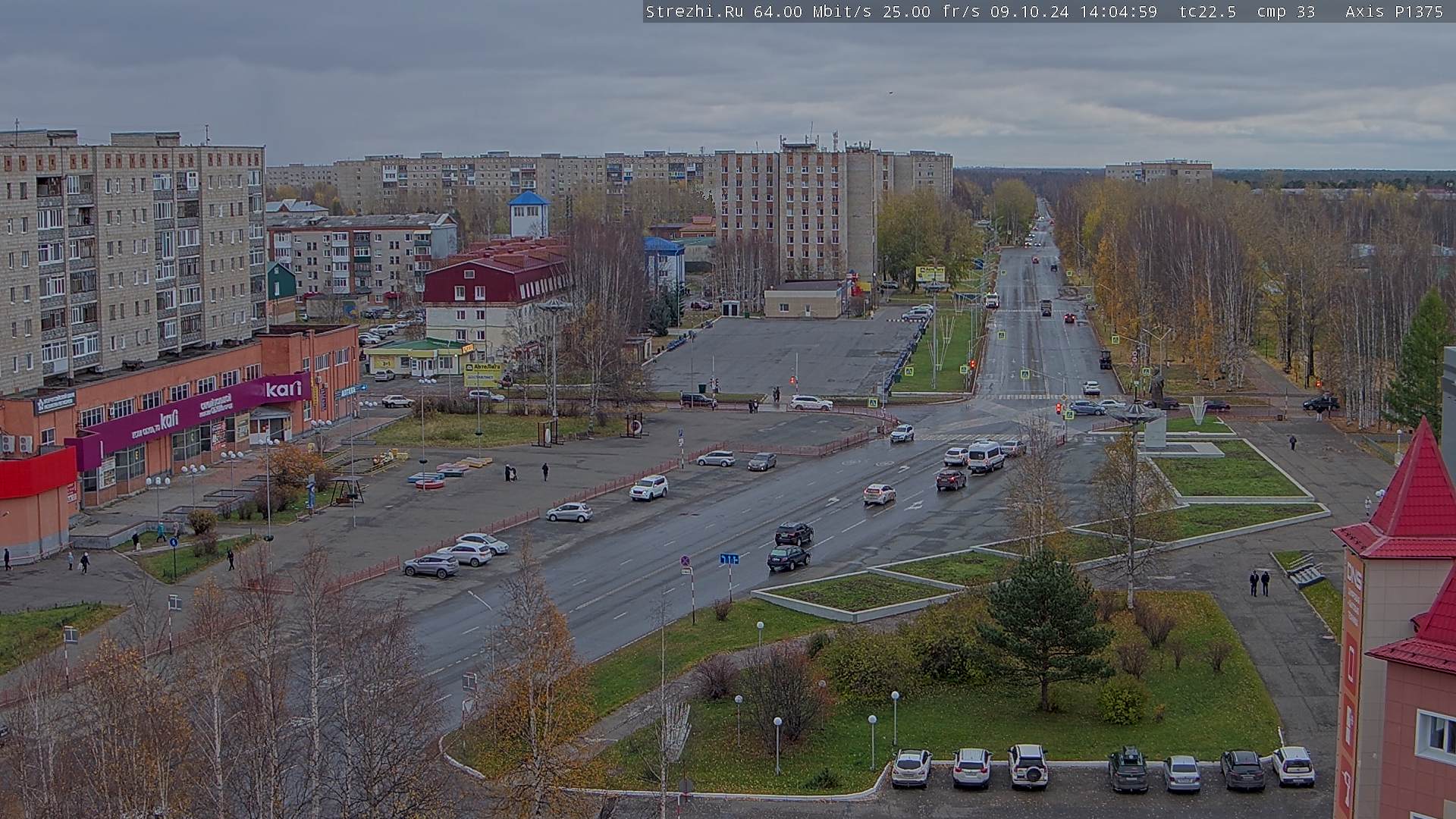
Task: Click the cmp 33 compression value
Action: 1285,11
